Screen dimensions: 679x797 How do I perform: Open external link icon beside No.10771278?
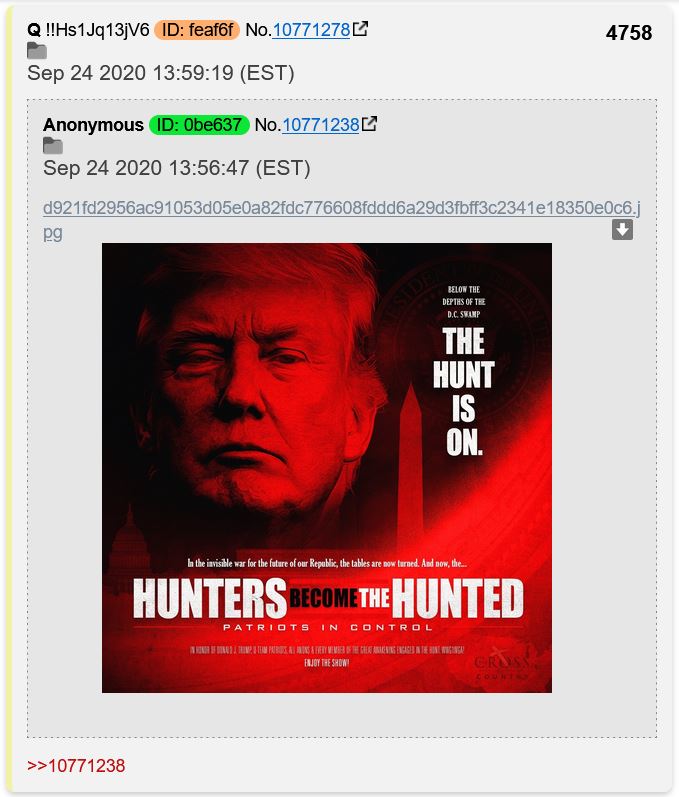coord(360,29)
